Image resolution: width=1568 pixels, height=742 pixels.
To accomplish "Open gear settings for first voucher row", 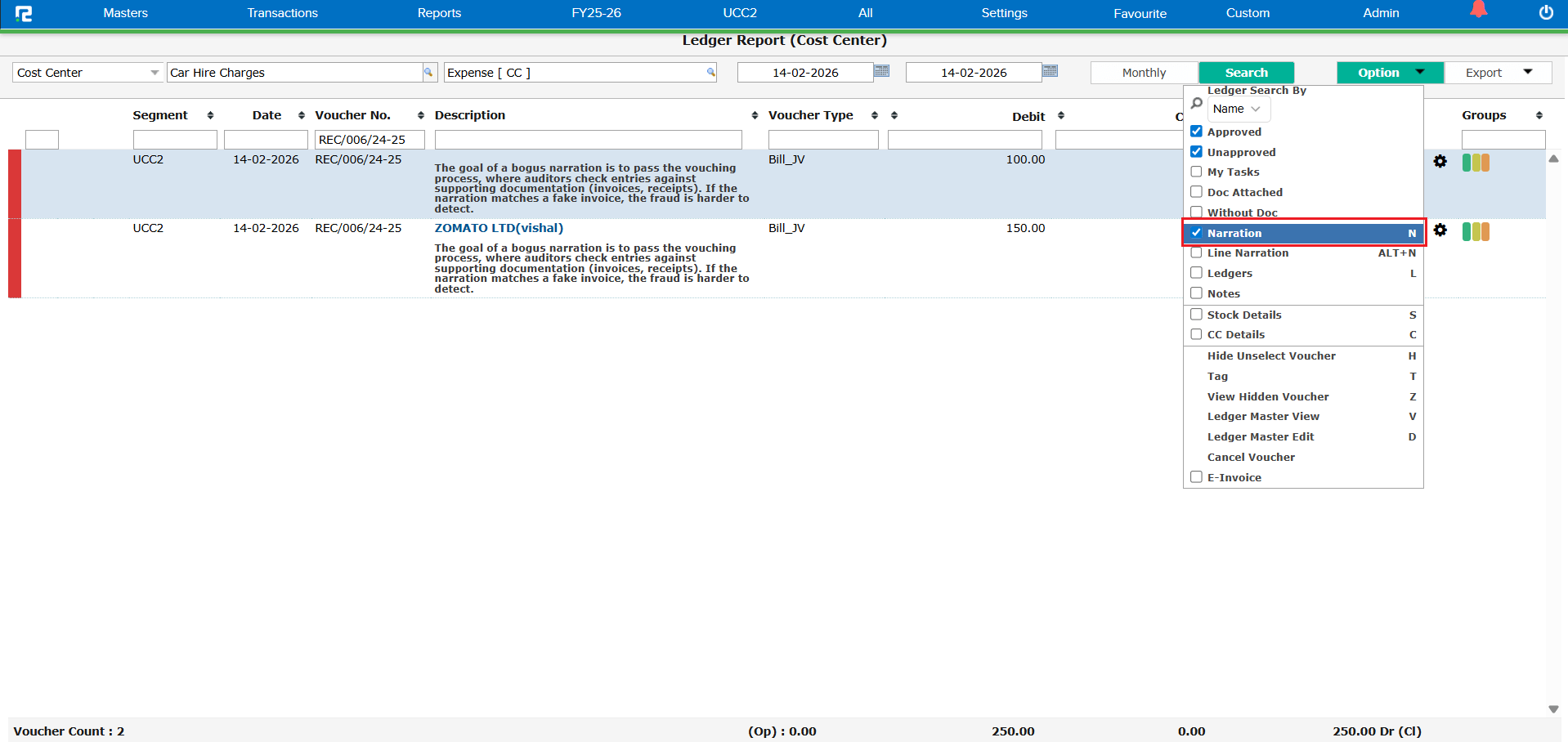I will 1440,162.
